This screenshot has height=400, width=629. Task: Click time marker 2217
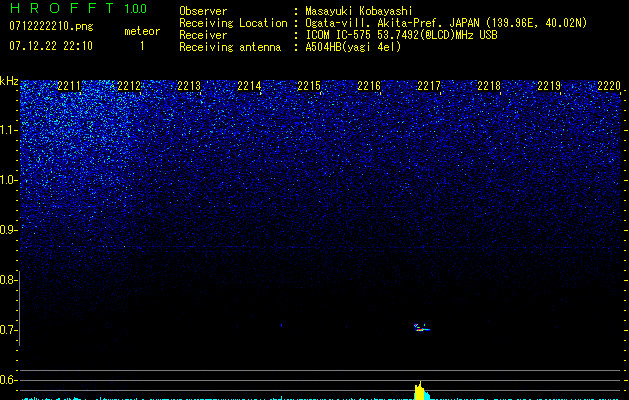(429, 86)
